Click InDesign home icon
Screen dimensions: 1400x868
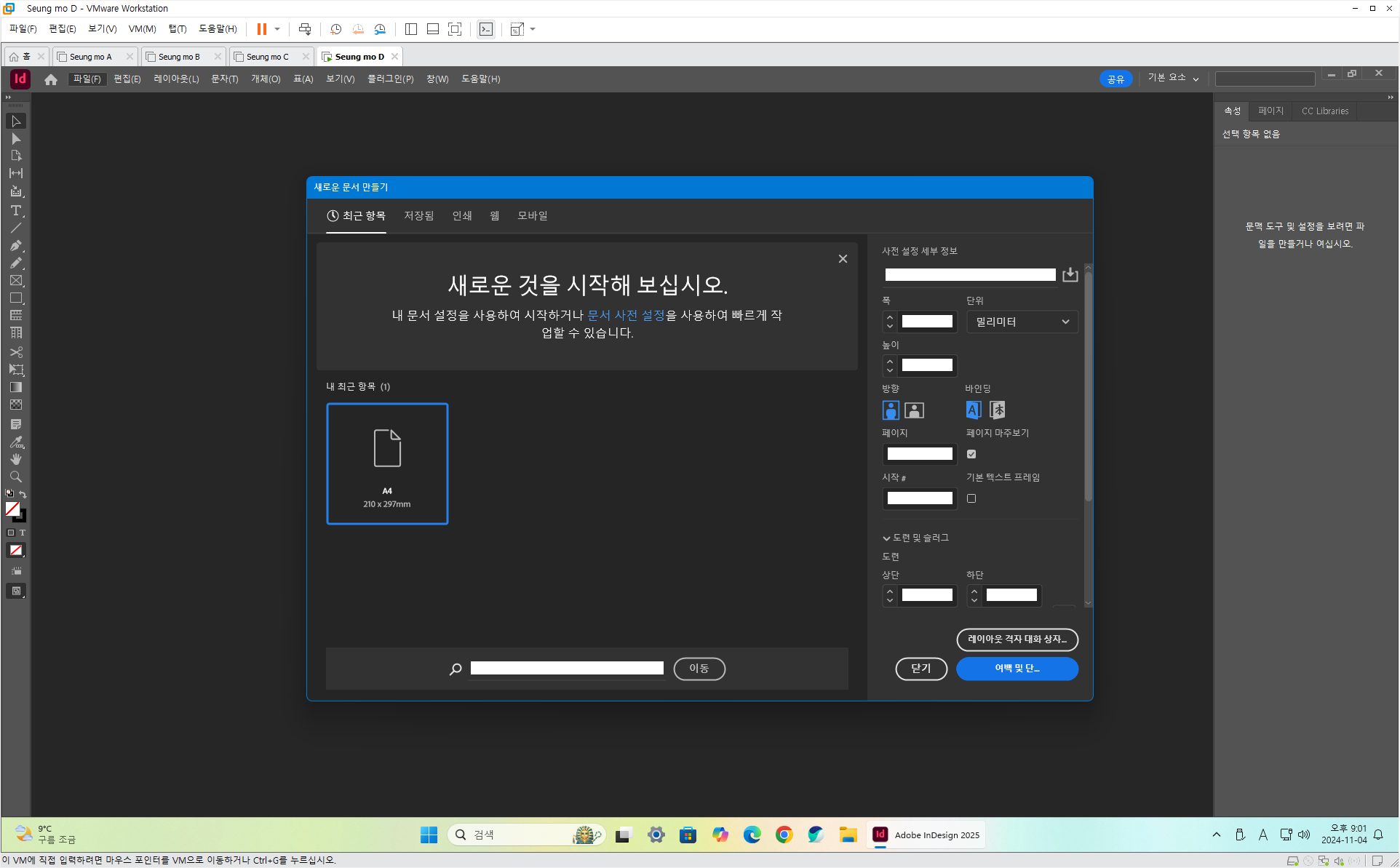click(50, 79)
